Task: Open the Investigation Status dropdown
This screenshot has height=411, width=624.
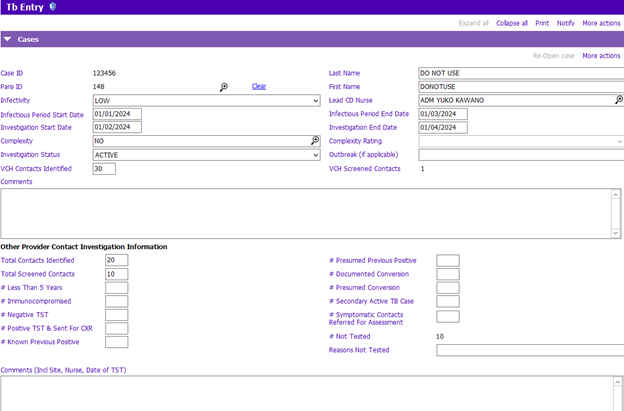Action: (207, 155)
